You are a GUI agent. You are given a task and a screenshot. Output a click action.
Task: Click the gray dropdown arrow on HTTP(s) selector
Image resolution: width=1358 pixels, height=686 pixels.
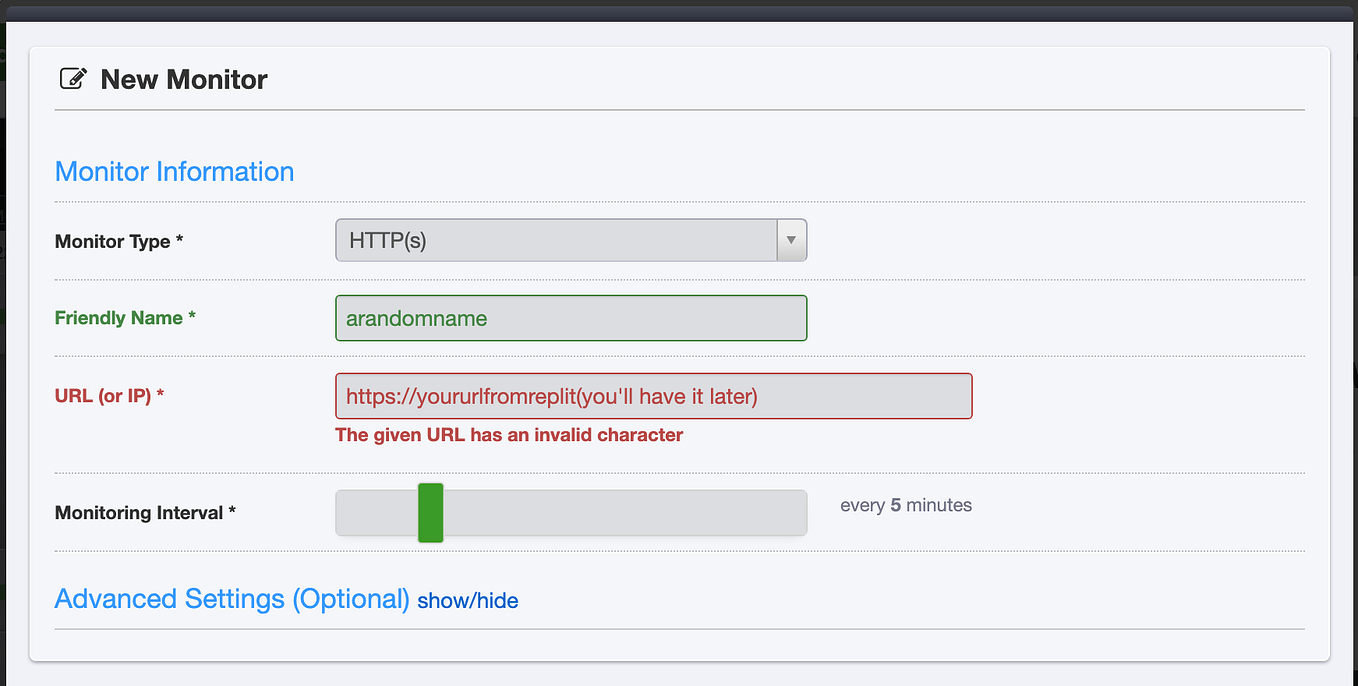click(791, 240)
